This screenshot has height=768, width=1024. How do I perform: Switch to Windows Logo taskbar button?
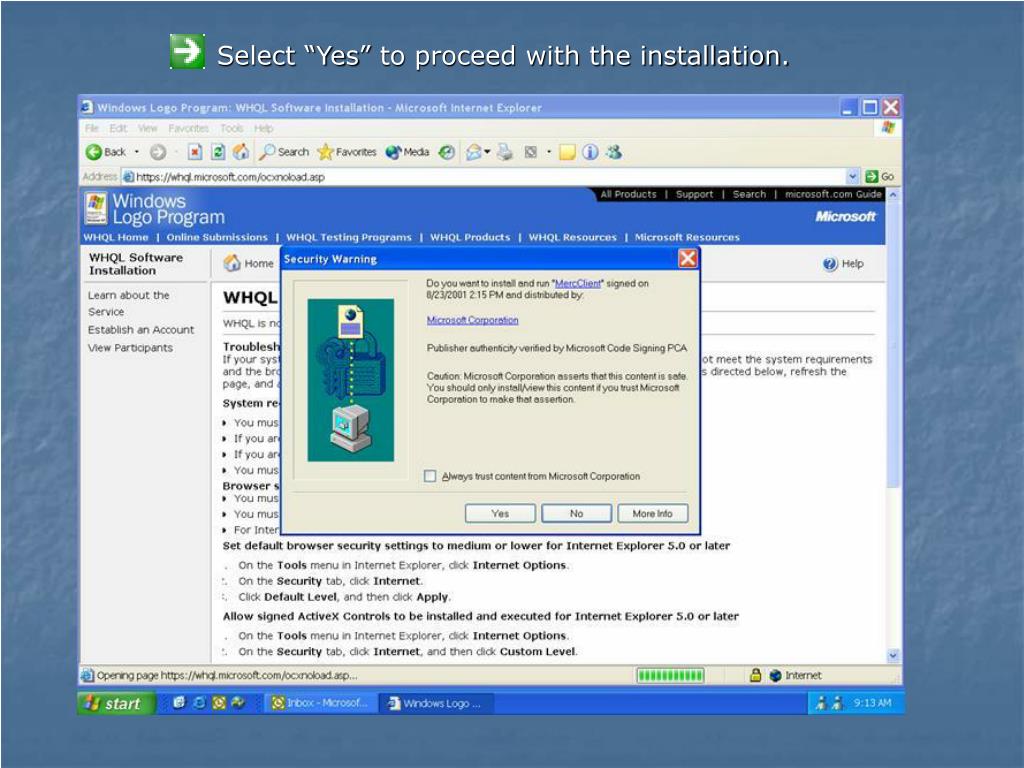pyautogui.click(x=436, y=703)
